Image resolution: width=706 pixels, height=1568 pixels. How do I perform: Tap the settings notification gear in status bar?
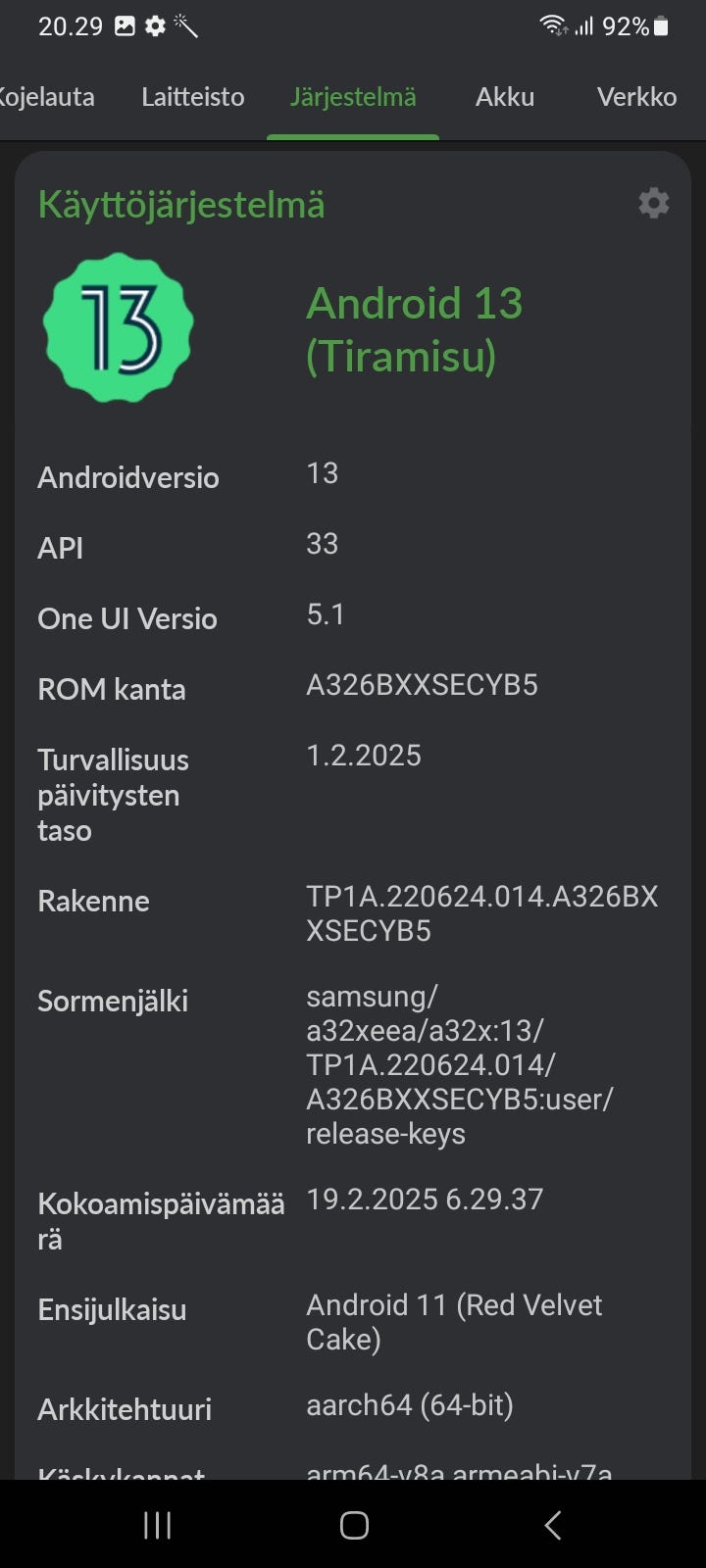pos(155,26)
